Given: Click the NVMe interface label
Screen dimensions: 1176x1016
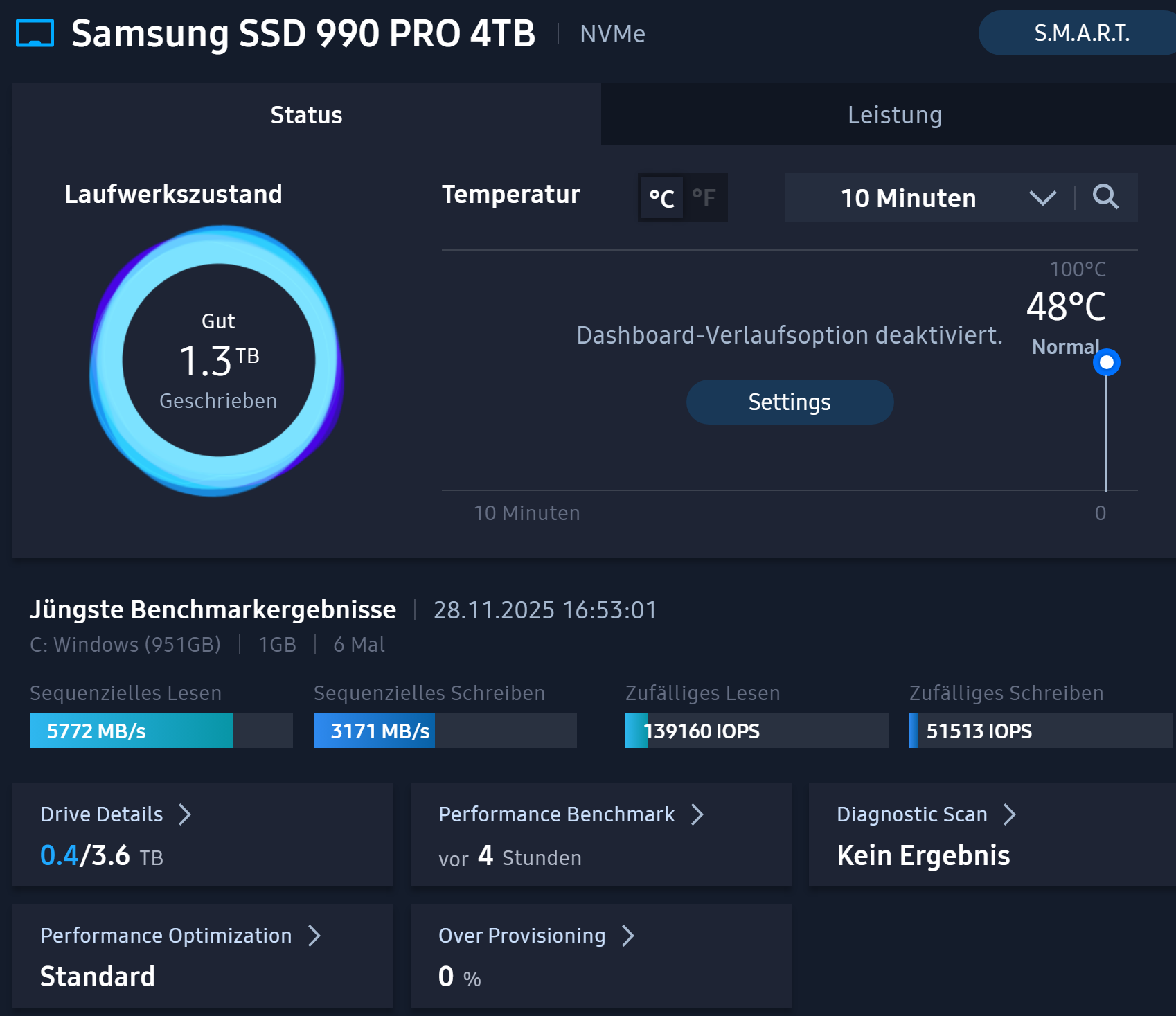Looking at the screenshot, I should coord(612,34).
